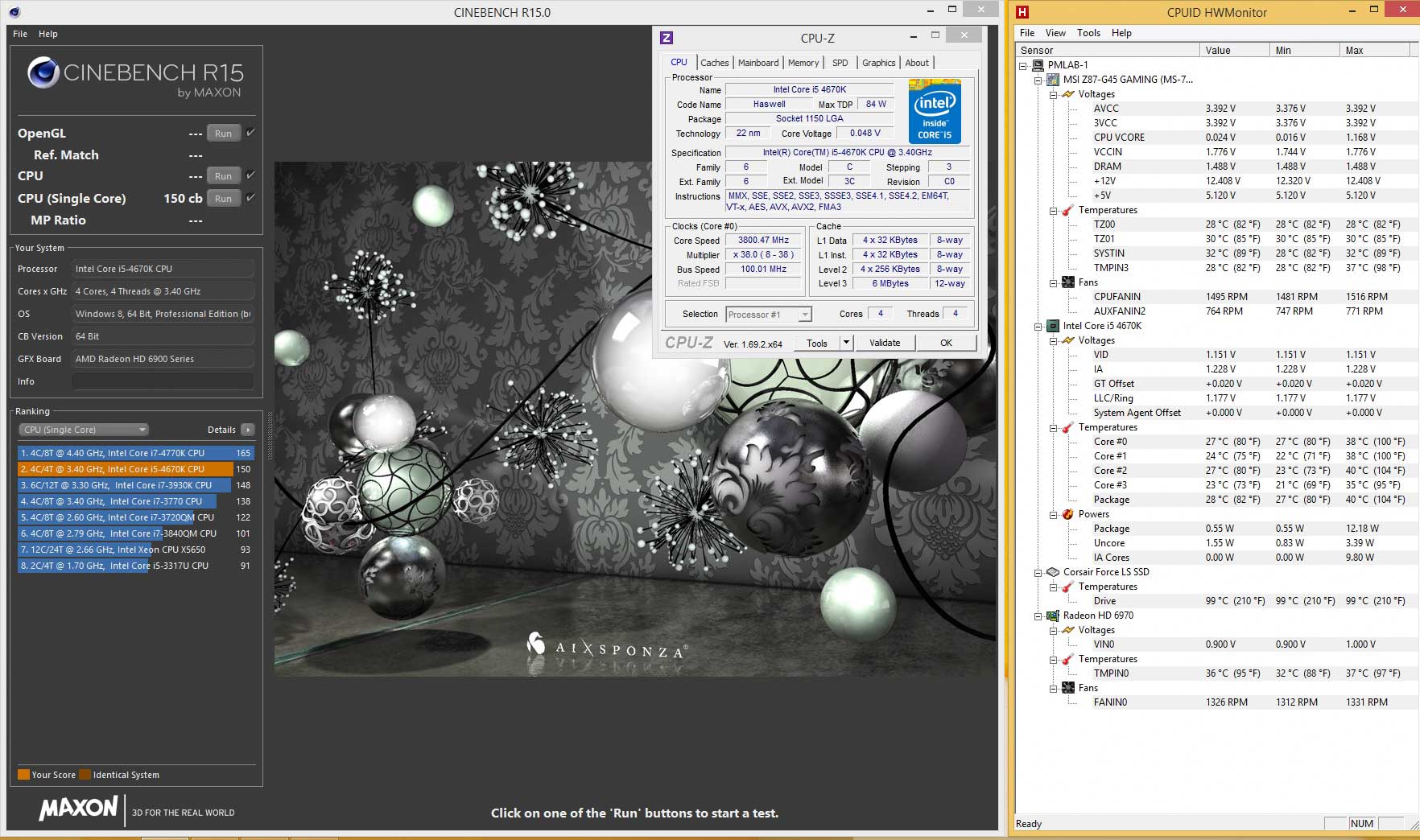
Task: Switch to the Mainboard tab in CPU-Z
Action: point(758,63)
